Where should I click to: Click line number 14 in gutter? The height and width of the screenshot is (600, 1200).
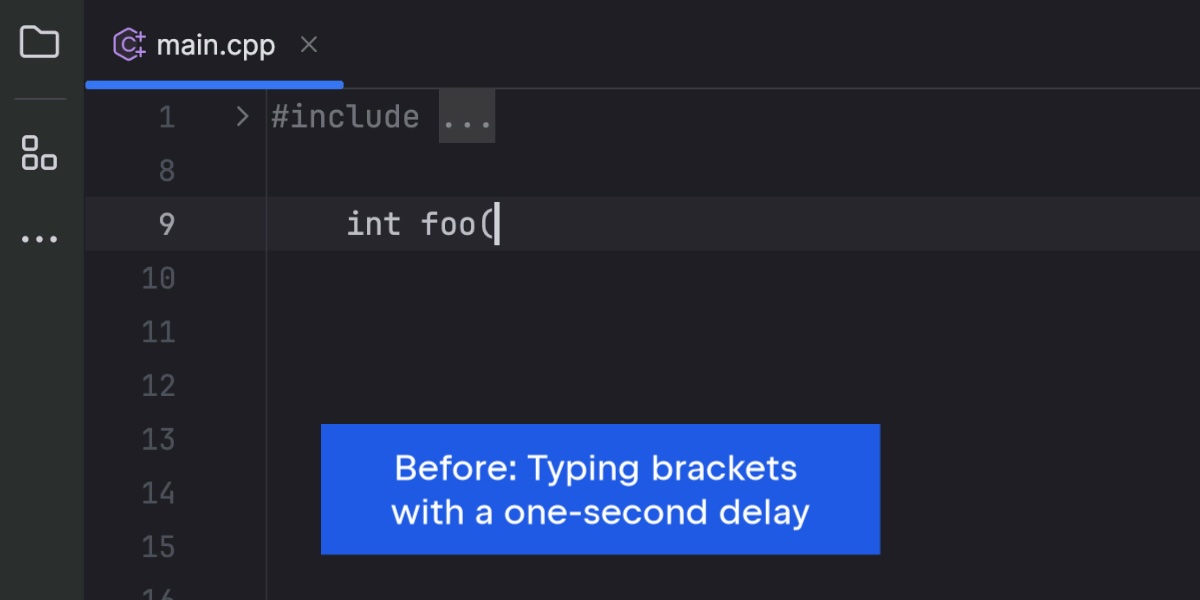[x=158, y=493]
